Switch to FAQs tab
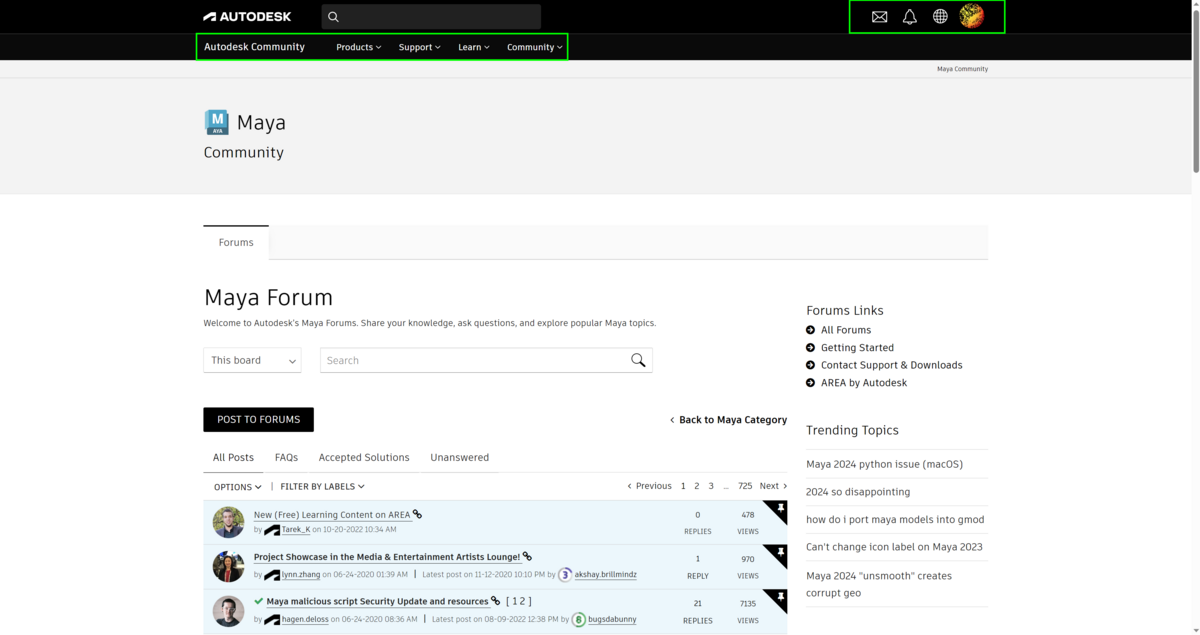Screen dimensions: 1200x635 (286, 457)
